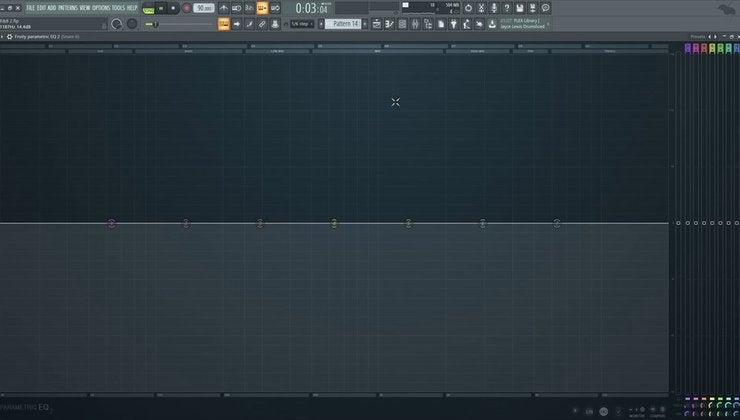Click the CPU and memory meter panel

coord(430,8)
